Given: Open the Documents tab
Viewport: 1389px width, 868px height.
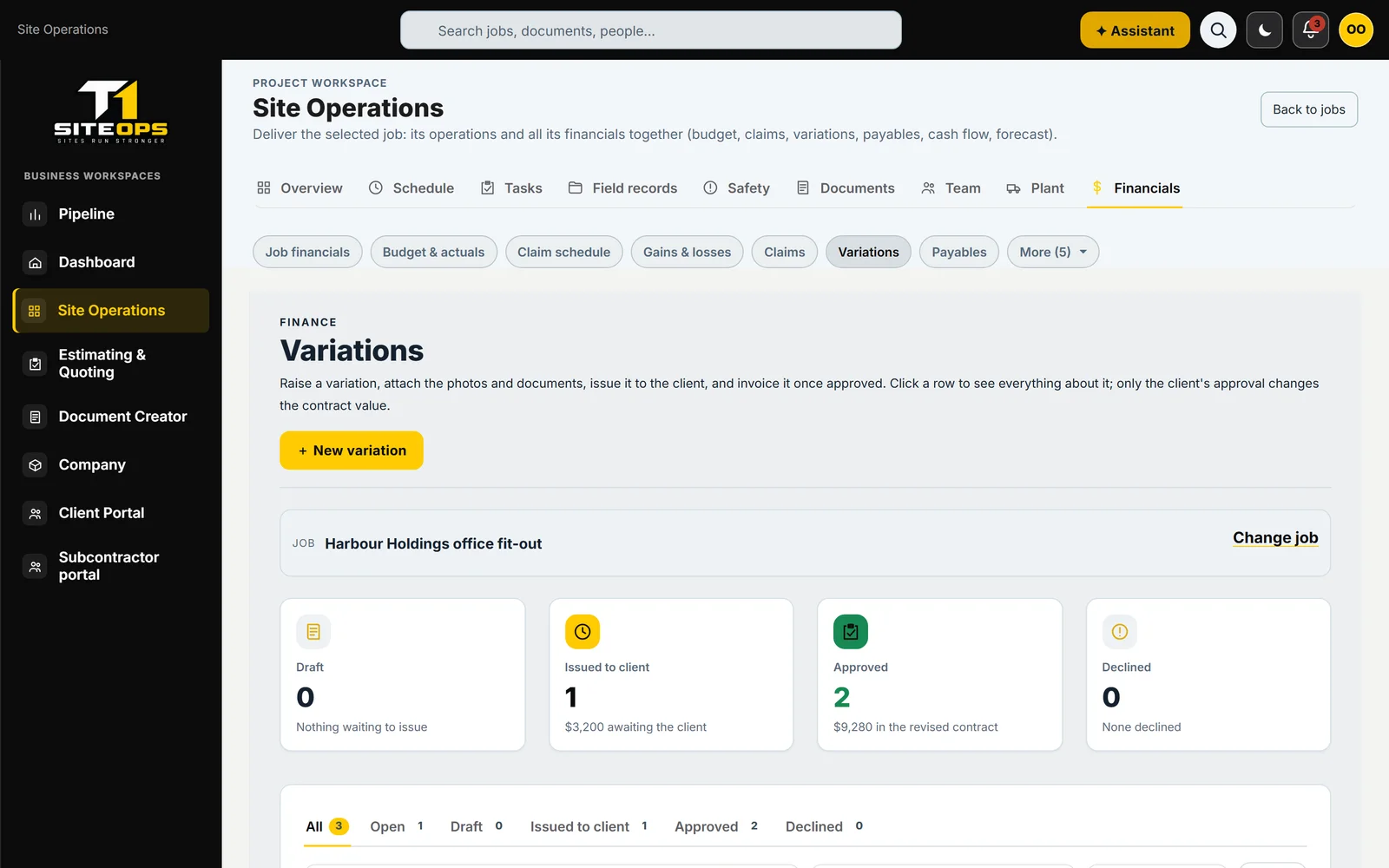Looking at the screenshot, I should click(845, 188).
